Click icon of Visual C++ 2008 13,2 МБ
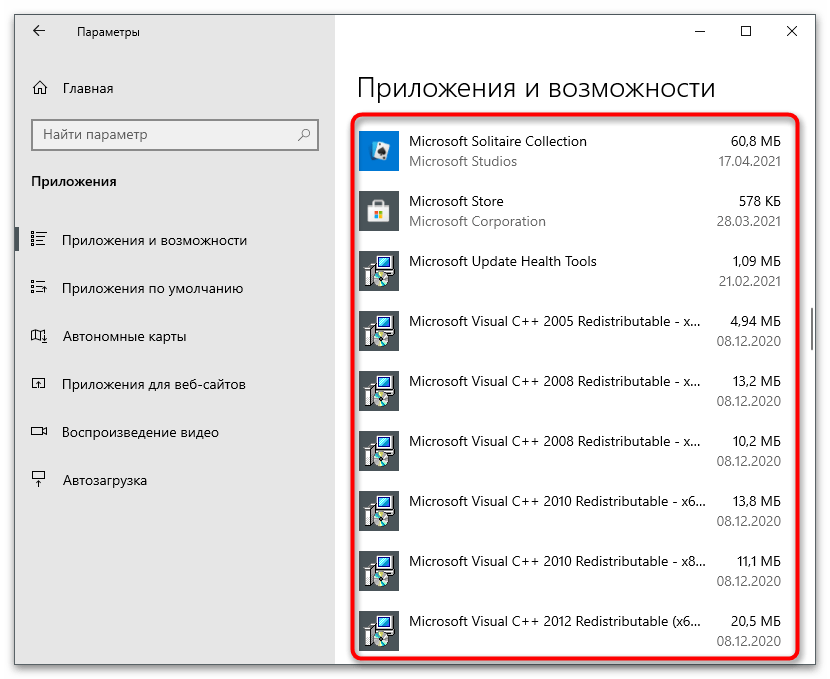The width and height of the screenshot is (830, 679). tap(378, 391)
